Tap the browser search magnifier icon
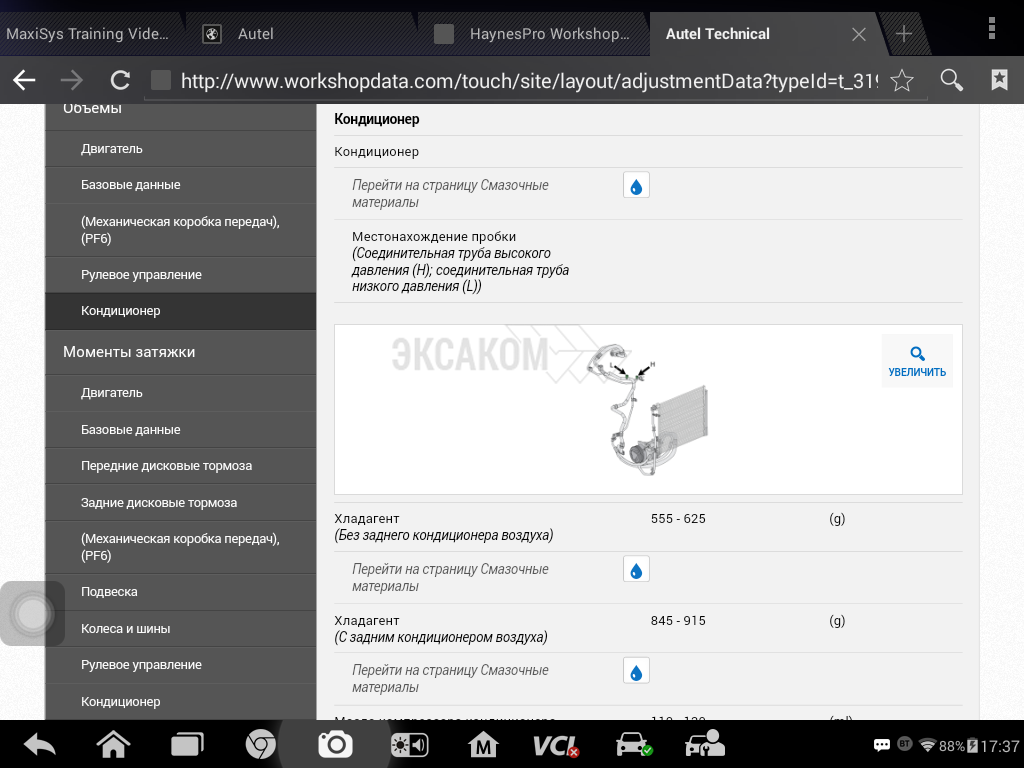This screenshot has width=1024, height=768. tap(952, 81)
